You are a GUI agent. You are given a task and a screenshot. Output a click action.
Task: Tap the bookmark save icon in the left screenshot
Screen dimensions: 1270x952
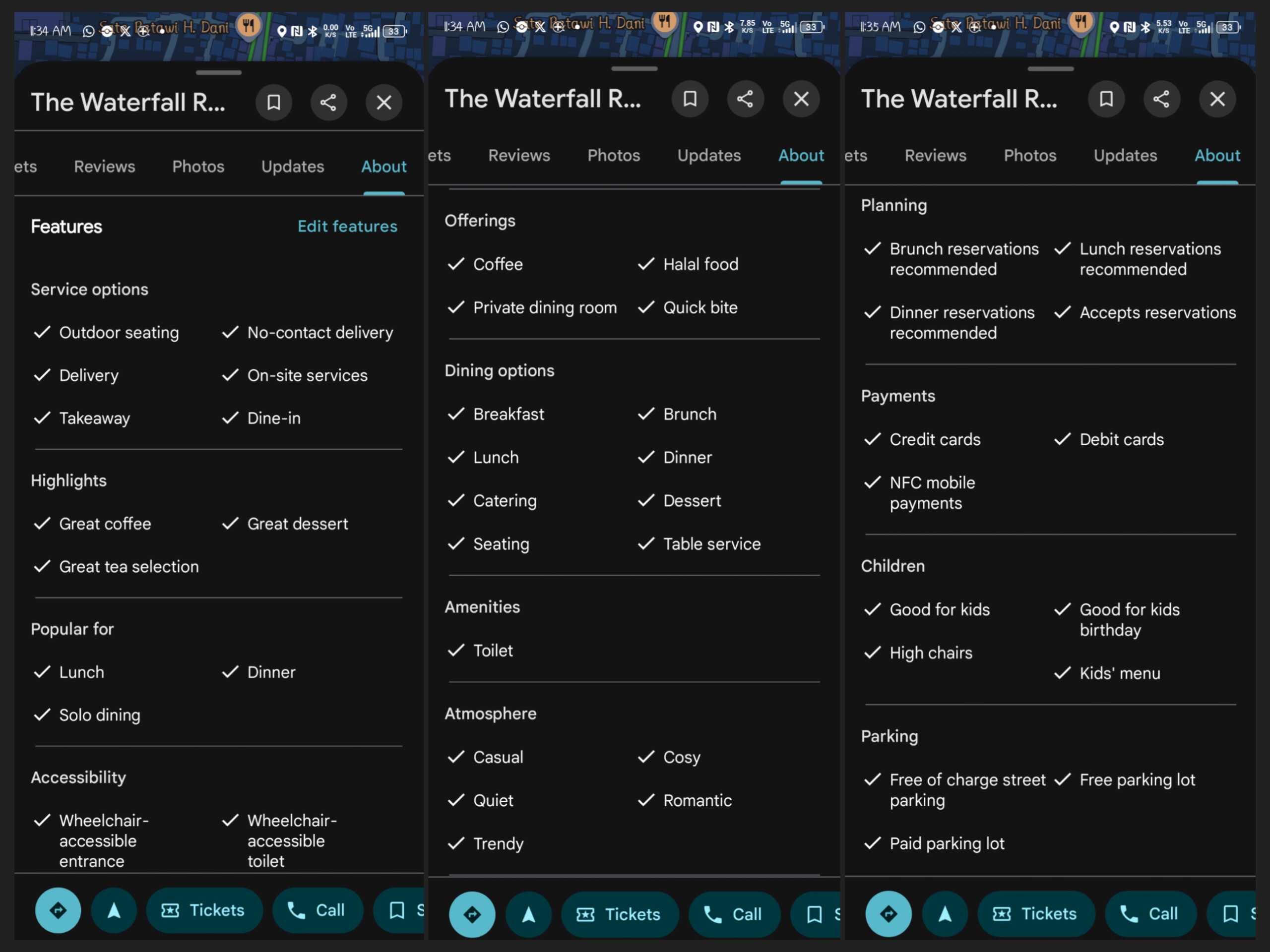[x=273, y=103]
